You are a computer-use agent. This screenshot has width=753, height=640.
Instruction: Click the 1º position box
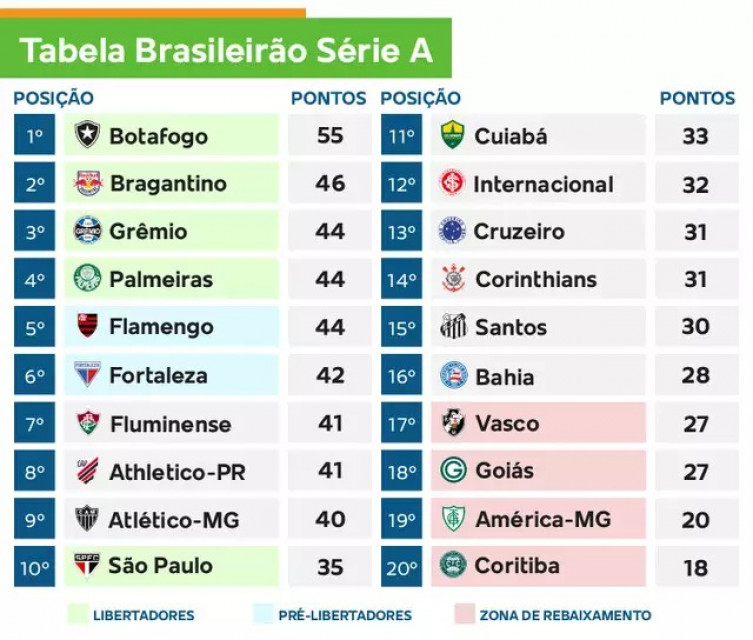point(35,134)
